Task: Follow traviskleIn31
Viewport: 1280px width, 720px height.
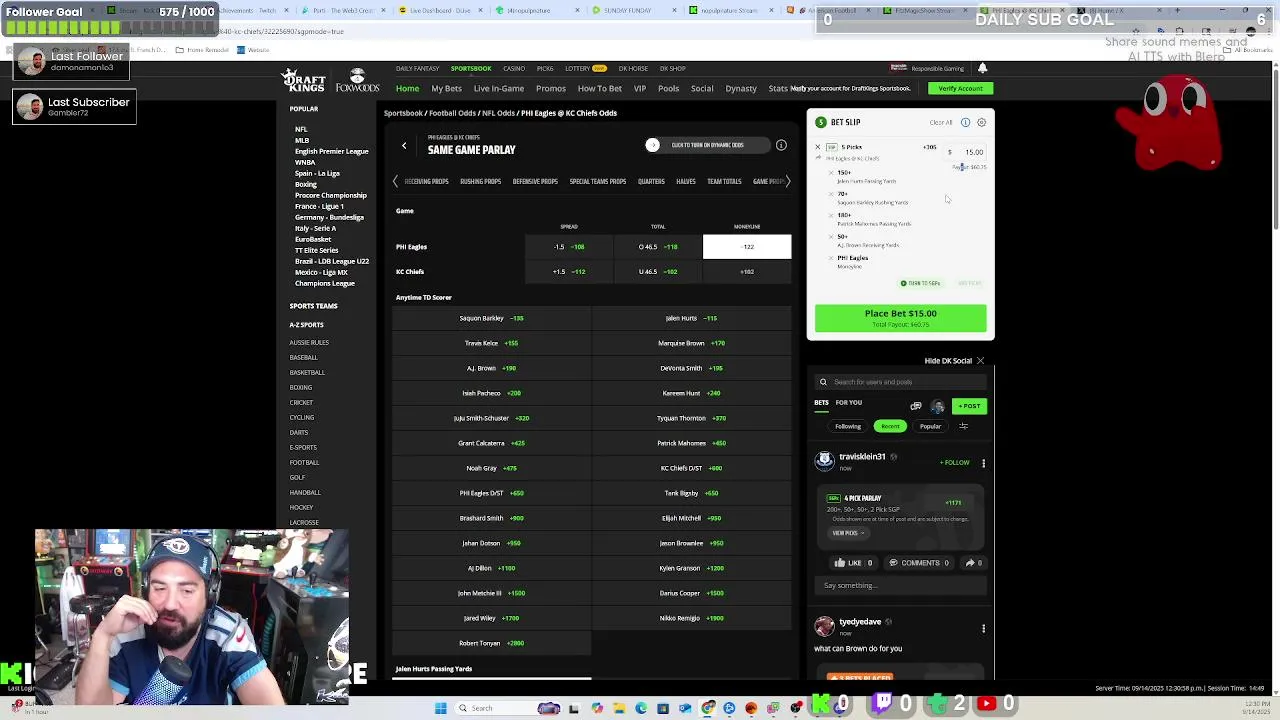Action: [955, 463]
